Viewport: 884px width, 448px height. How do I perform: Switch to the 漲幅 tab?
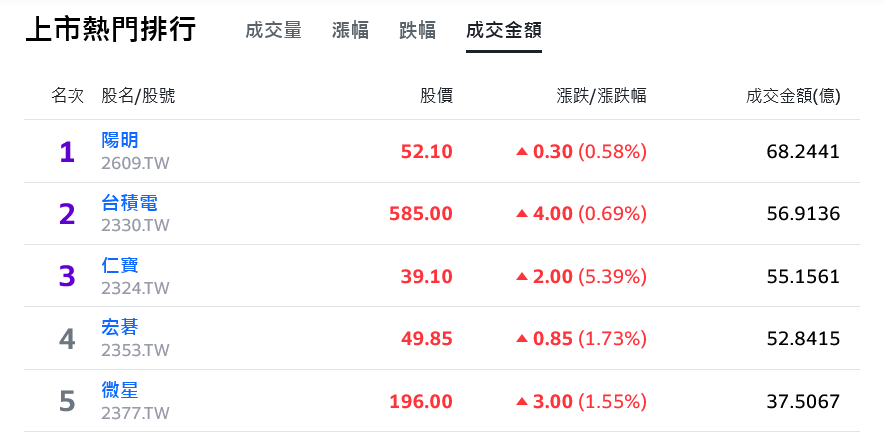point(350,30)
